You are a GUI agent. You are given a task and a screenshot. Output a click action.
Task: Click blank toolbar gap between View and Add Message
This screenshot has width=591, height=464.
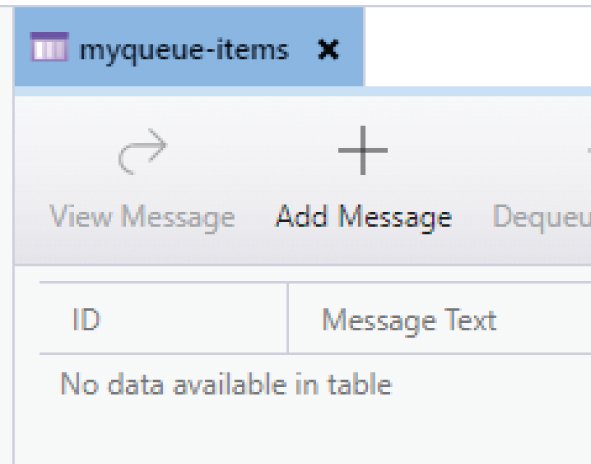tap(255, 180)
